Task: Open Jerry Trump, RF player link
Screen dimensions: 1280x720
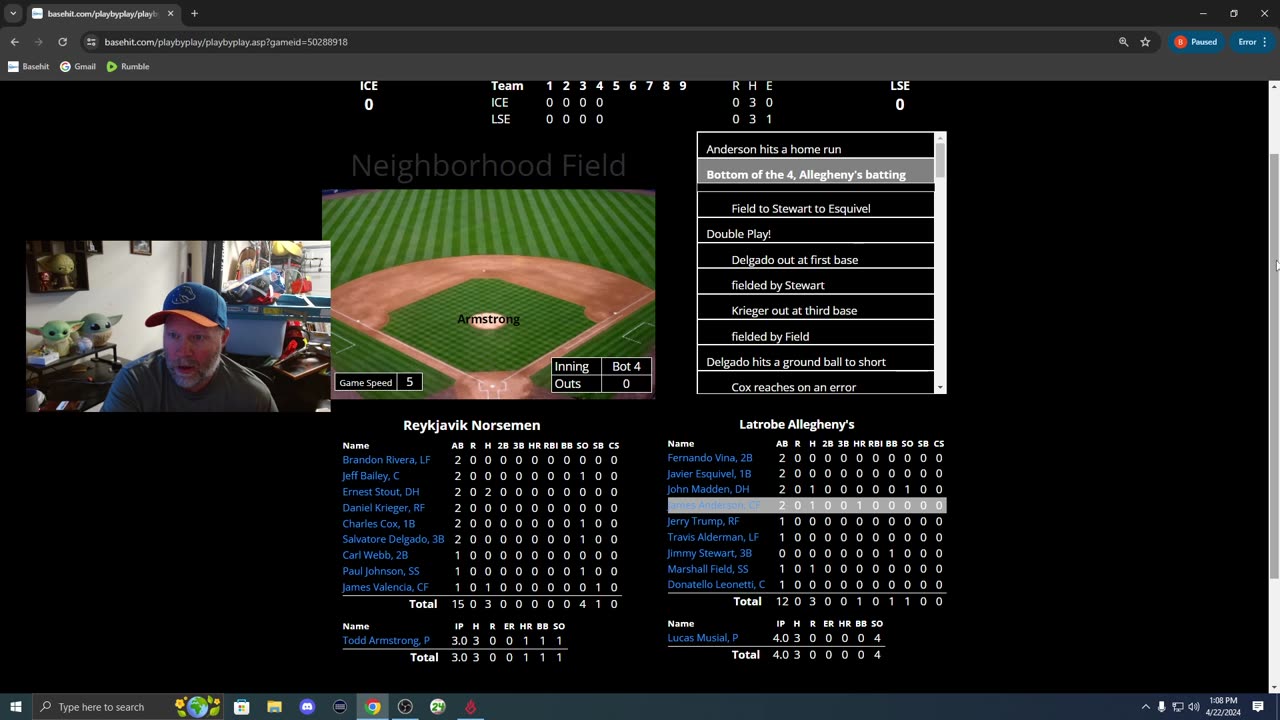Action: click(x=703, y=521)
